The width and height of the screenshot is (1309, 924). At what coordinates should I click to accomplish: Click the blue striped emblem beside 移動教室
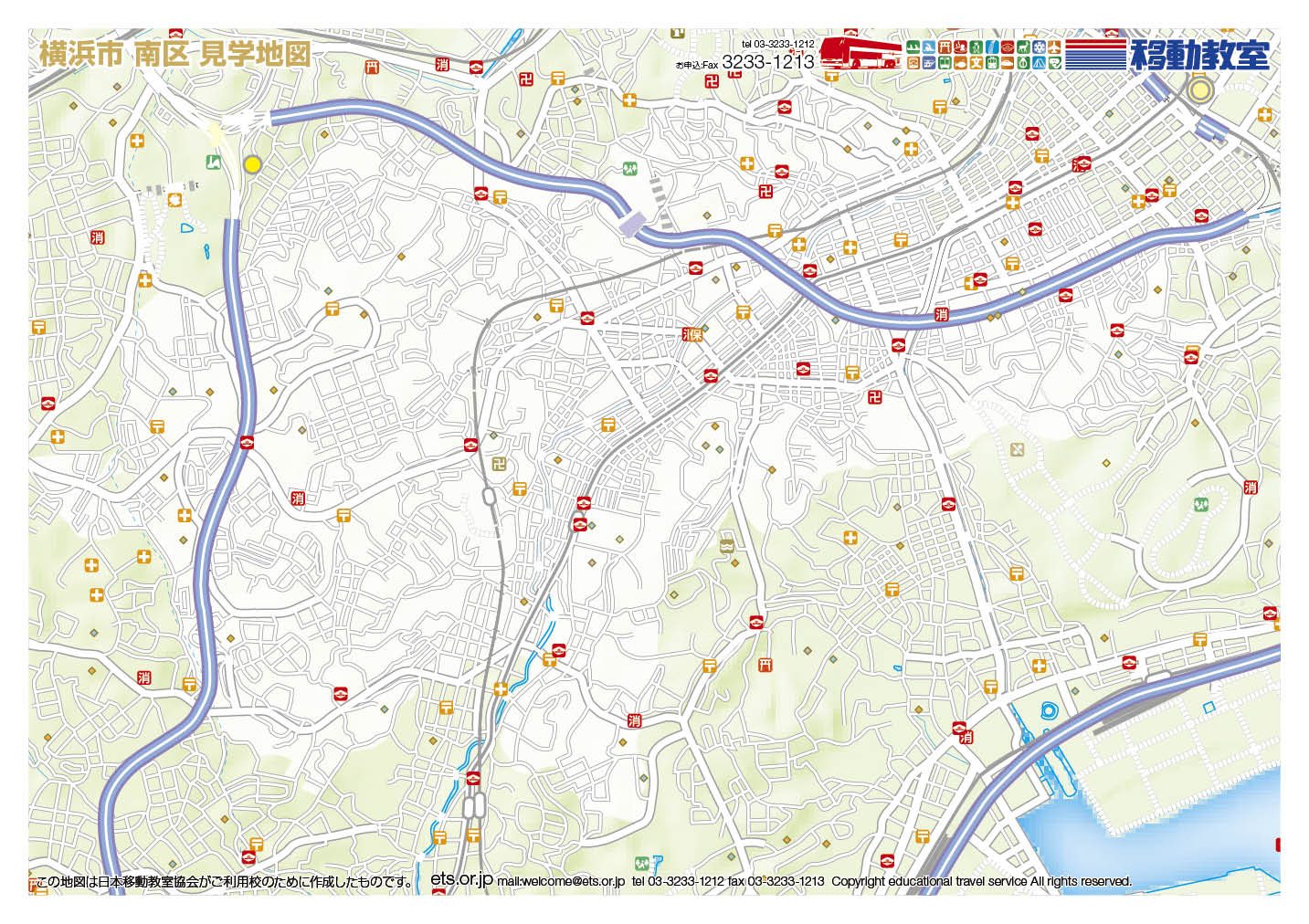[x=1095, y=54]
